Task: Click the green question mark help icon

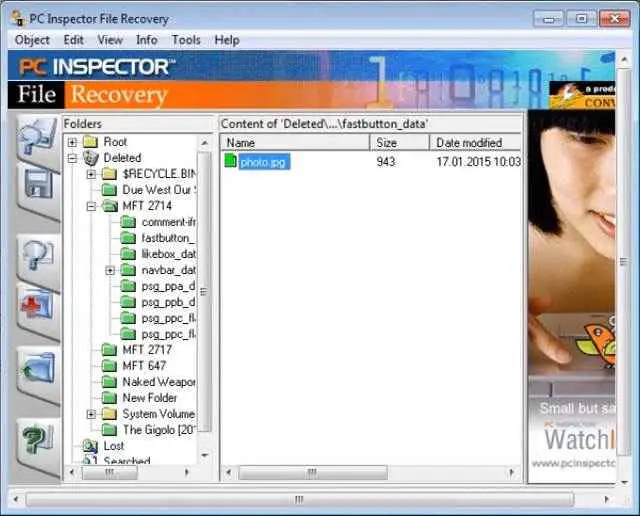Action: (x=38, y=440)
